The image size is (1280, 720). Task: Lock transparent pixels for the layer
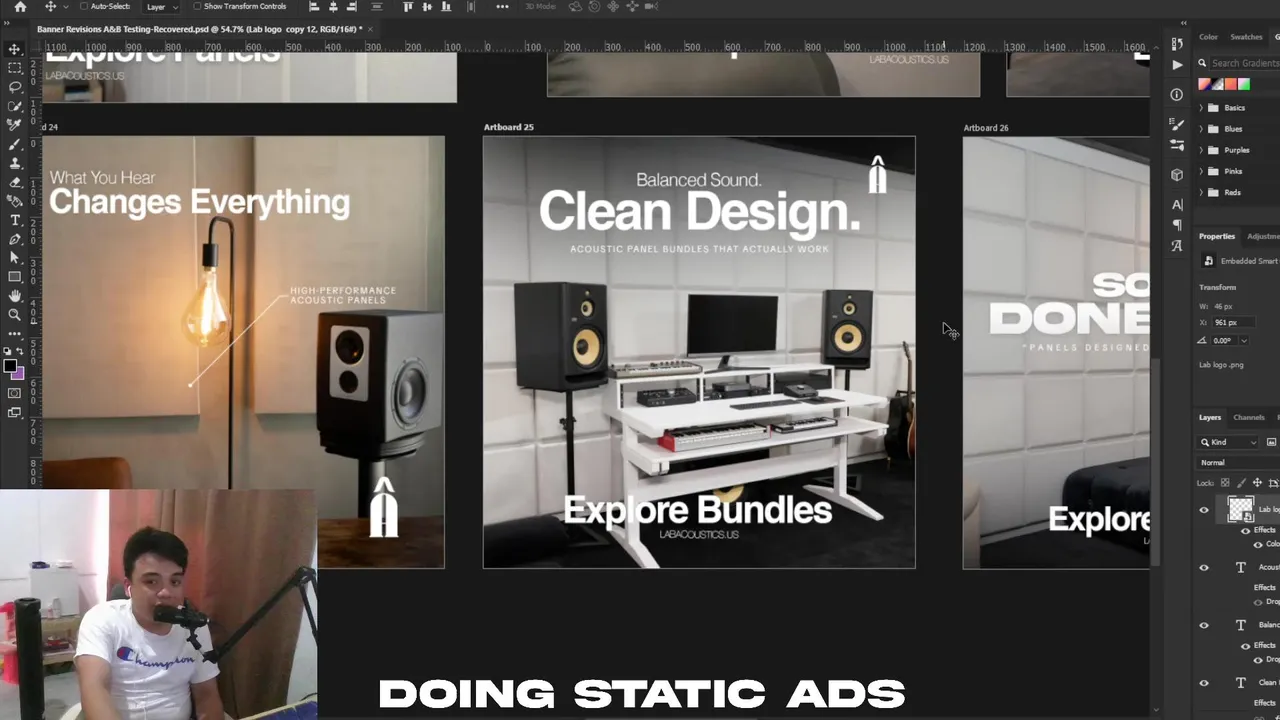1225,483
